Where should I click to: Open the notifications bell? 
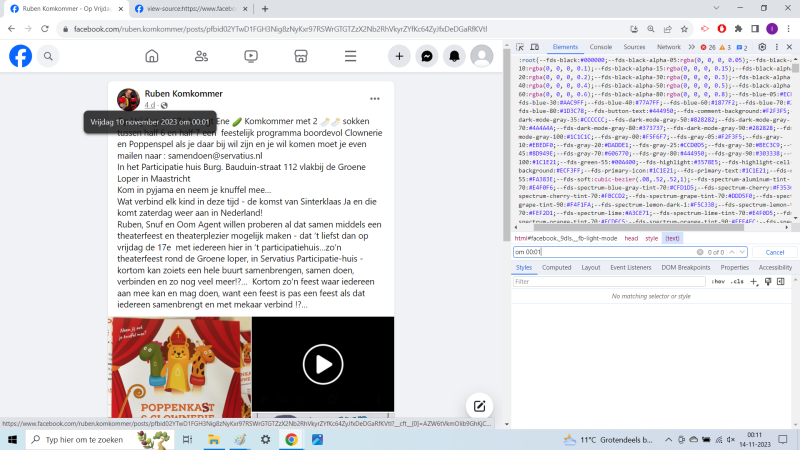[x=454, y=56]
